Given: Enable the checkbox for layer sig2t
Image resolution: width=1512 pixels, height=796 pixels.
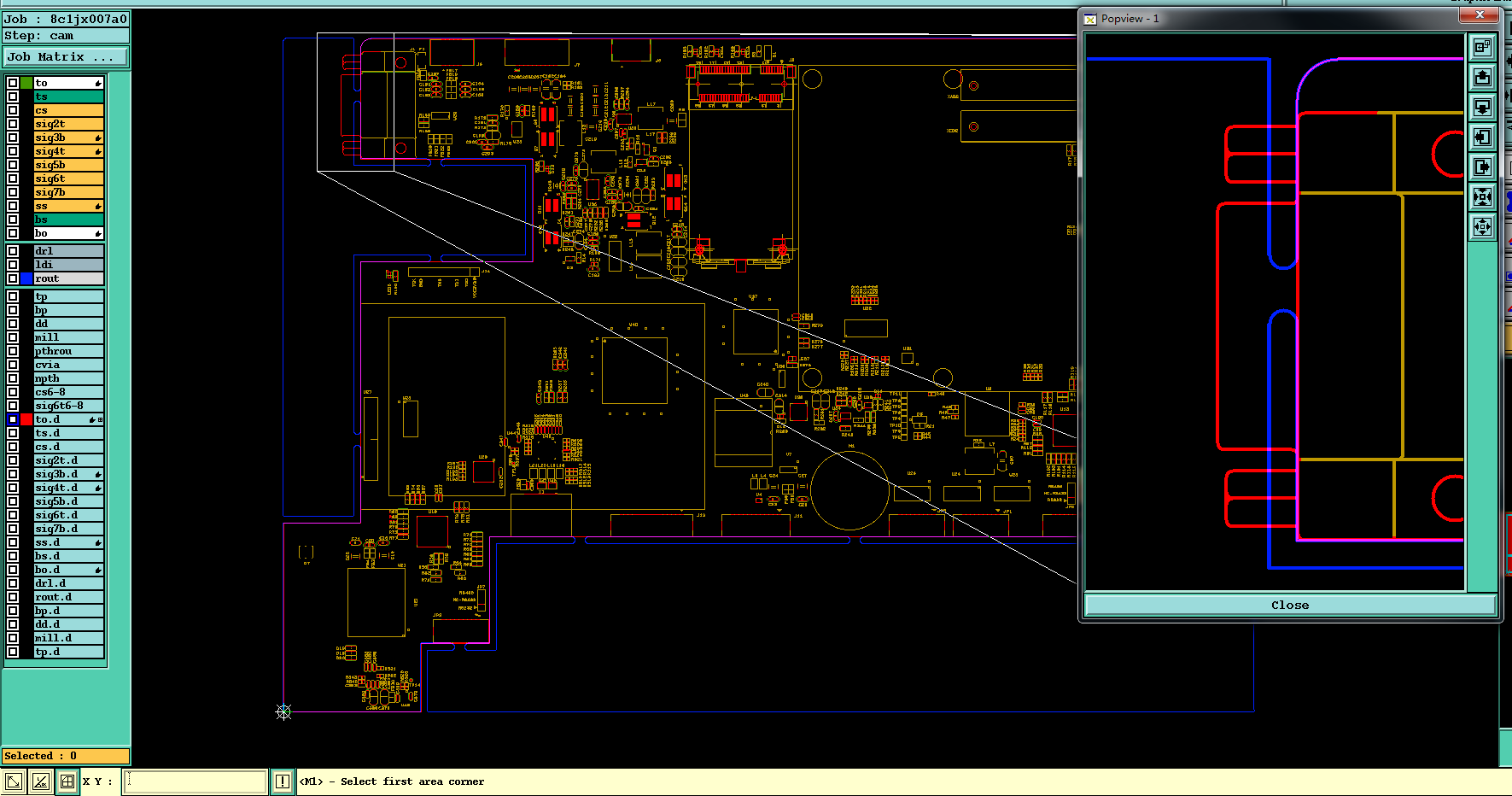Looking at the screenshot, I should pos(13,124).
